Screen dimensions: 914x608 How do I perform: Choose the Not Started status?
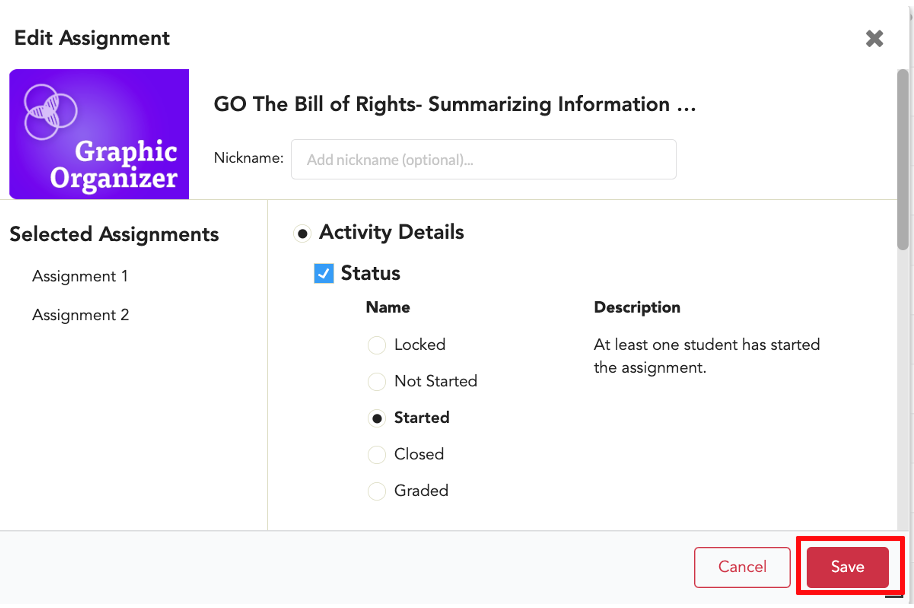377,382
